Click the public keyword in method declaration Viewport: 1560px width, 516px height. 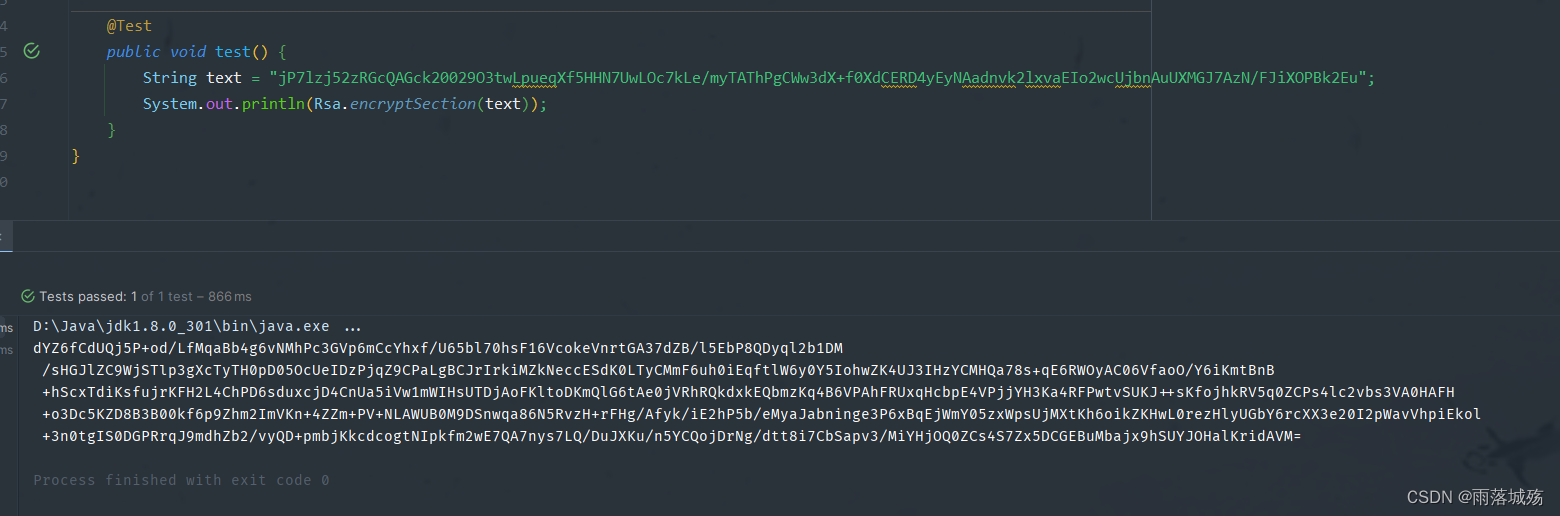click(x=133, y=51)
